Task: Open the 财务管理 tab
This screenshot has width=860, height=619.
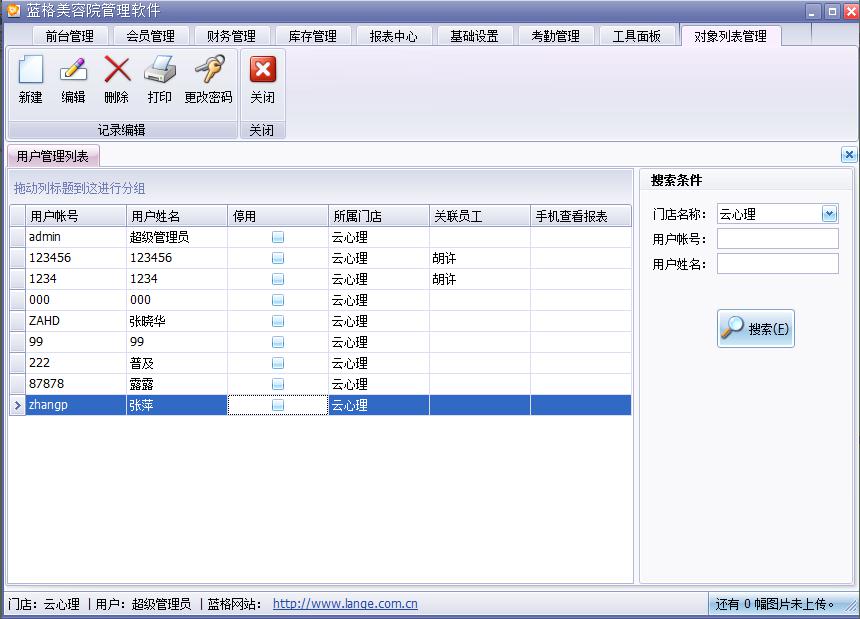Action: [231, 36]
